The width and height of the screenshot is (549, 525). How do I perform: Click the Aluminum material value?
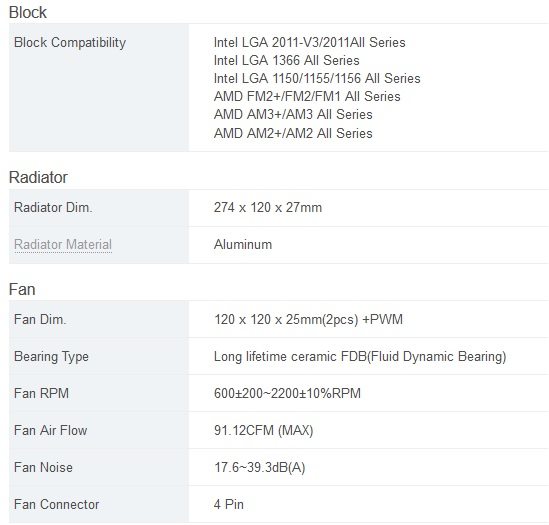coord(243,244)
